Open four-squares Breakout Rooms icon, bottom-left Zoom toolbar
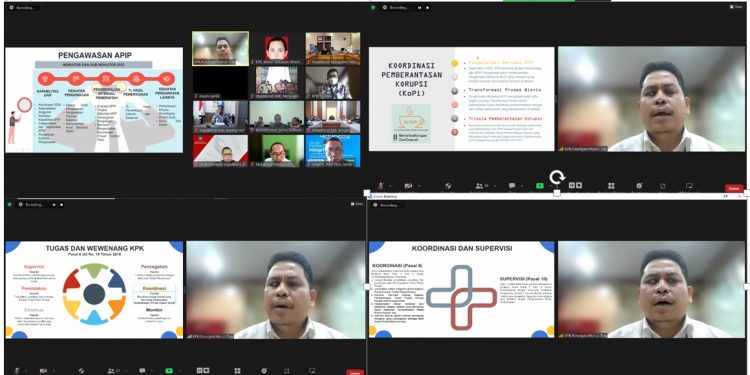Image resolution: width=750 pixels, height=375 pixels. pos(237,371)
